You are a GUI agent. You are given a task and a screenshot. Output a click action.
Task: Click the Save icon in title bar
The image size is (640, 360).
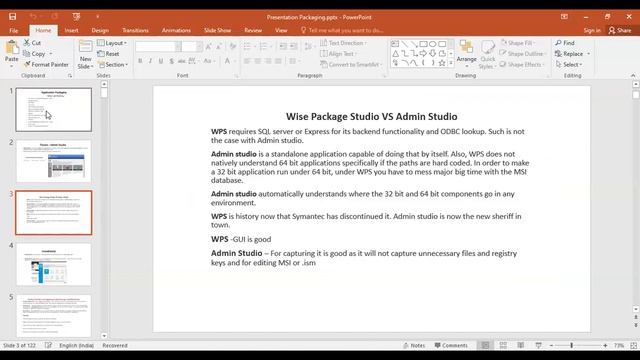coord(13,17)
